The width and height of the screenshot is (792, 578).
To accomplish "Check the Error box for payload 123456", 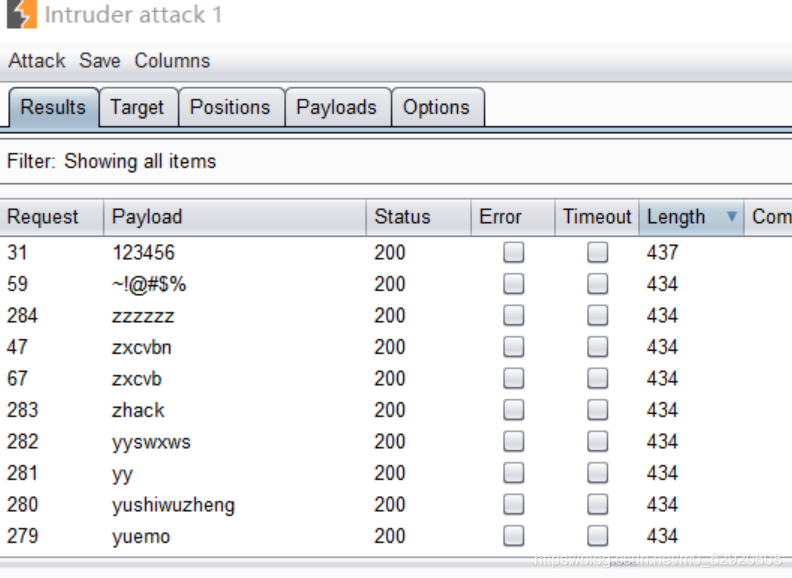I will [513, 252].
